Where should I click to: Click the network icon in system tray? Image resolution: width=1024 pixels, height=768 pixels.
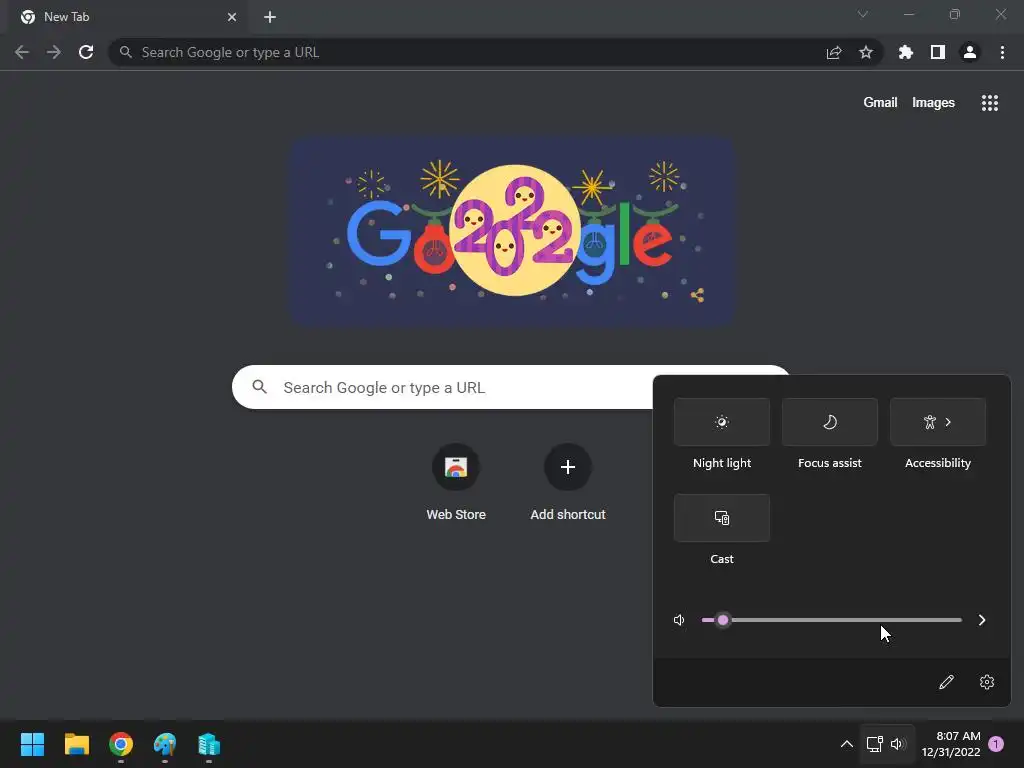(x=874, y=744)
